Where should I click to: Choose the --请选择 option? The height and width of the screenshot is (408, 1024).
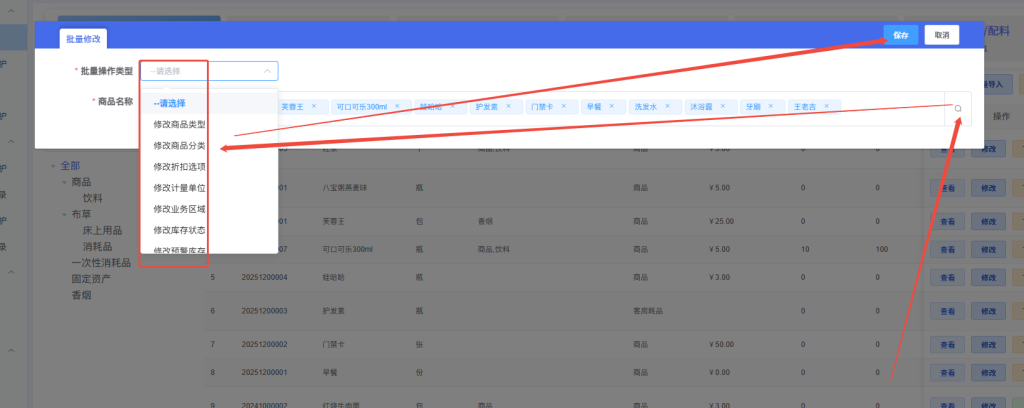(209, 103)
